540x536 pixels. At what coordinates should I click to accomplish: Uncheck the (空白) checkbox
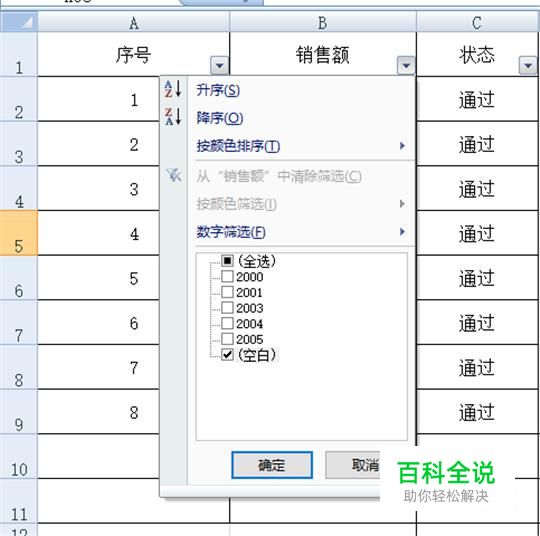[227, 355]
